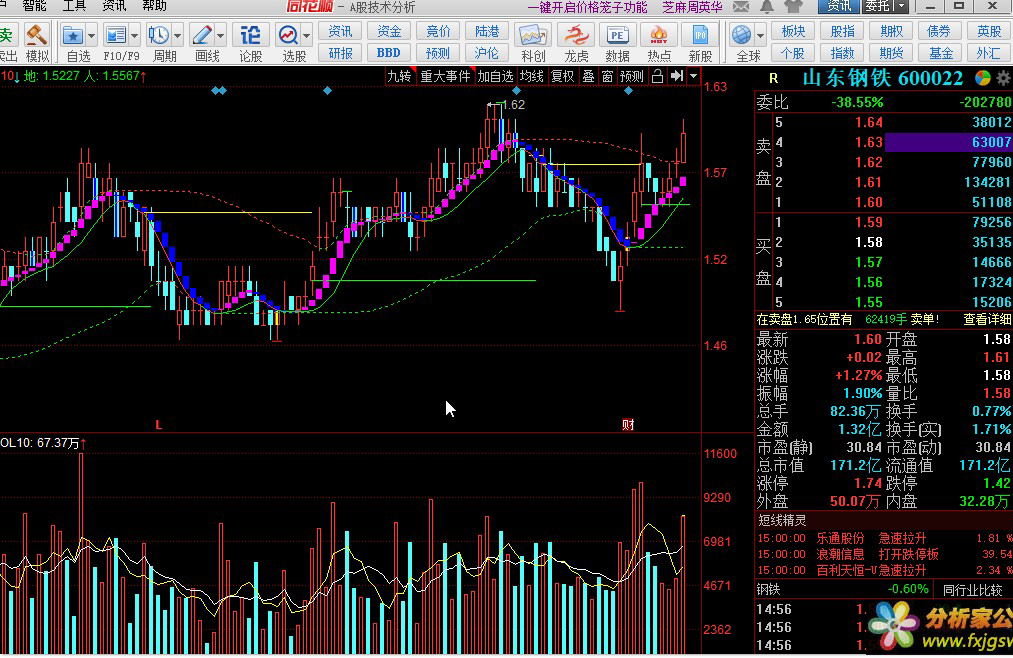
Task: Toggle 均线 moving averages display
Action: click(x=532, y=76)
